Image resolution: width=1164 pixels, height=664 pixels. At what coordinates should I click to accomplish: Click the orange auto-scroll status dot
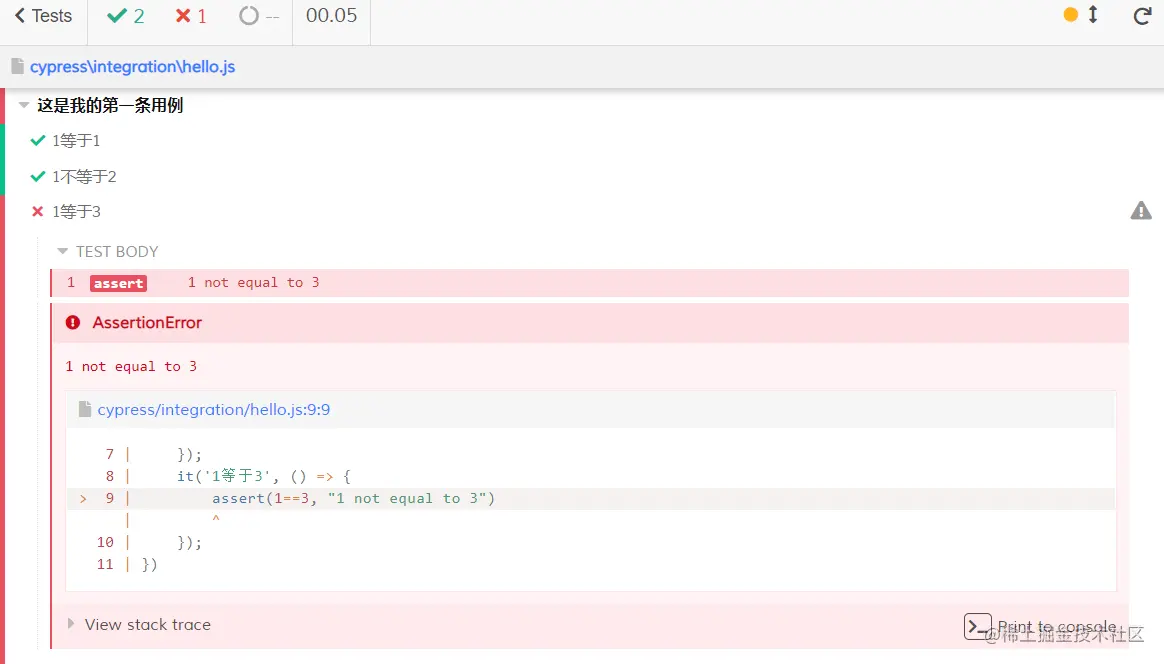point(1070,14)
